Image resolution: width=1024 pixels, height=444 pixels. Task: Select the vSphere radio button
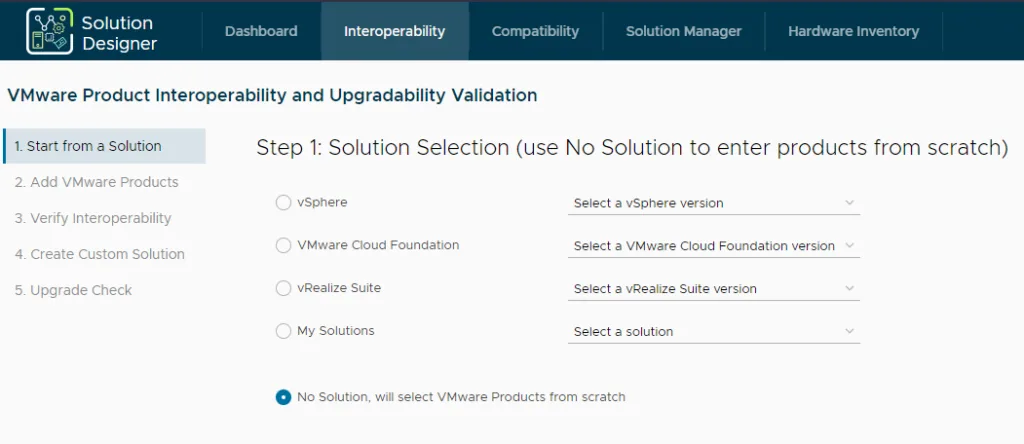click(x=283, y=203)
